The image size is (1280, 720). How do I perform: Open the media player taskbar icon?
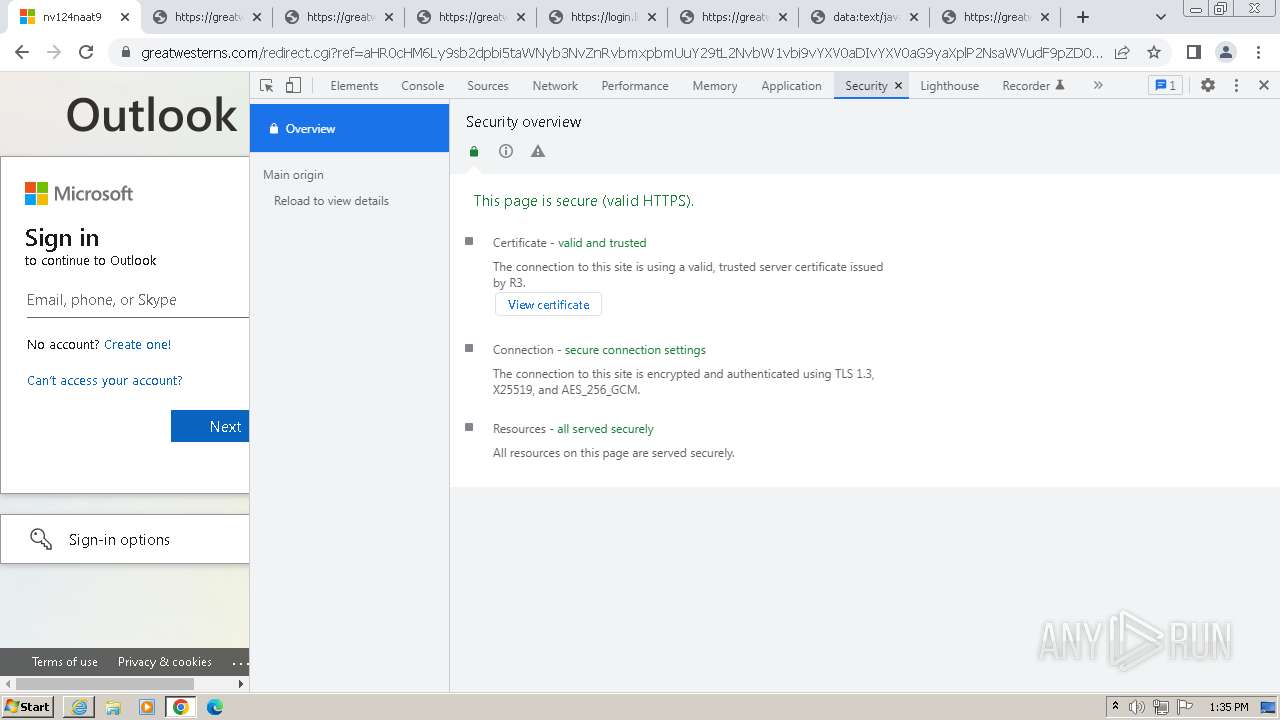[x=147, y=707]
